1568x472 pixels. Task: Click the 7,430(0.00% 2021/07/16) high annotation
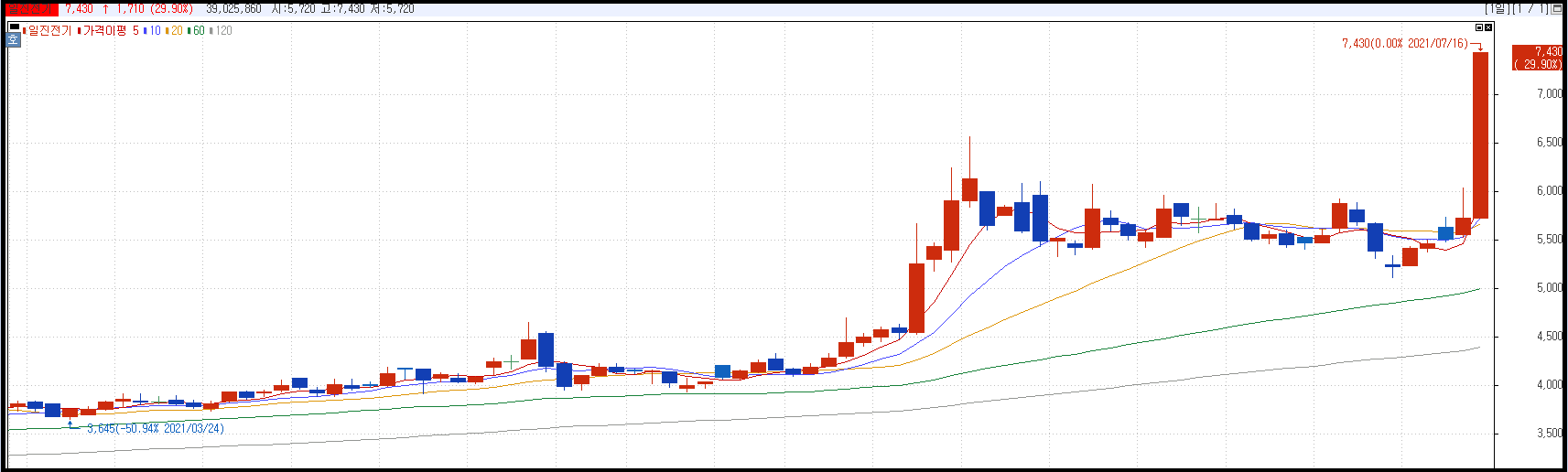pyautogui.click(x=1405, y=43)
